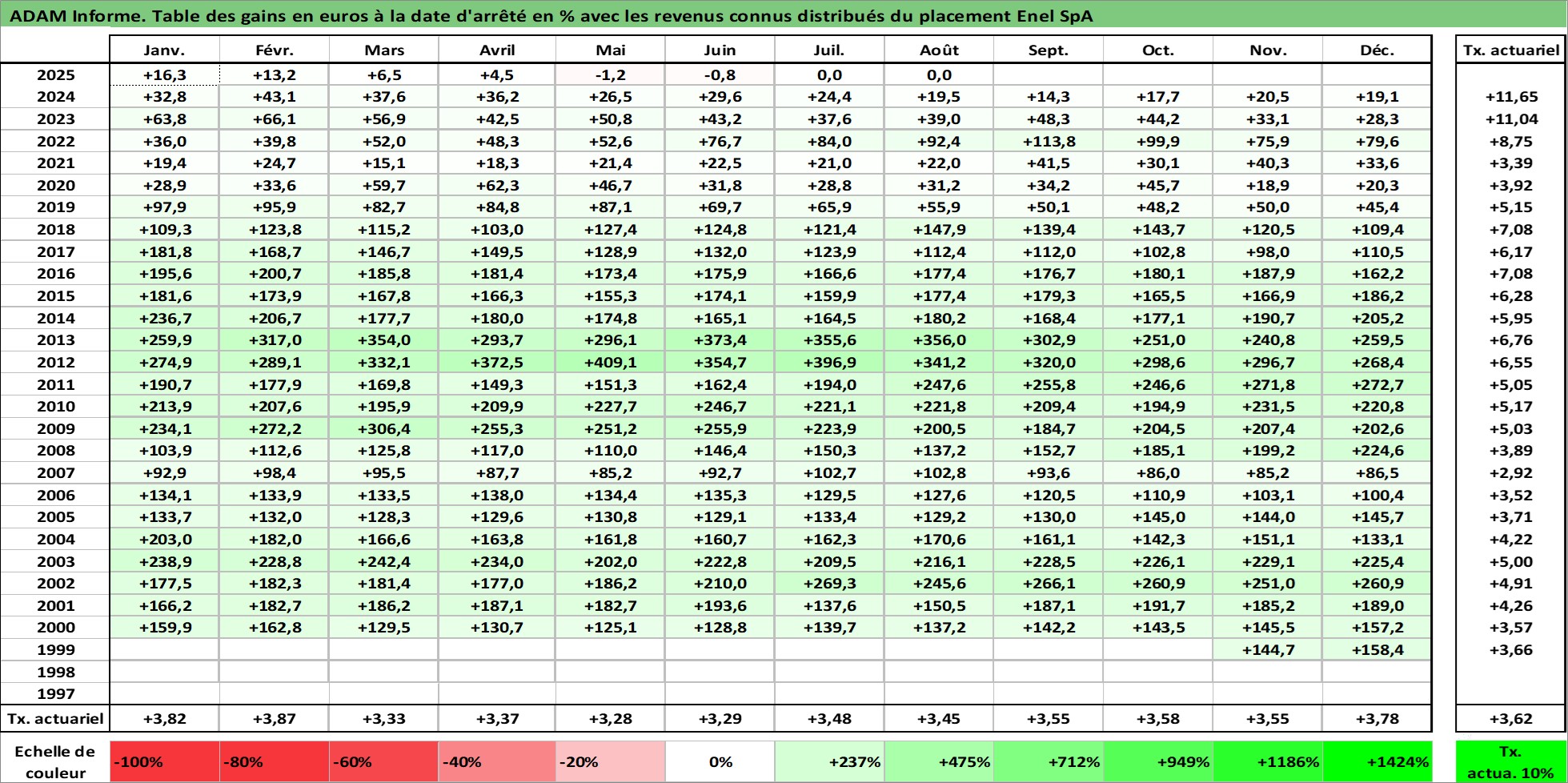Select the +144,7 cell for Nov. 1999
The width and height of the screenshot is (1568, 783).
click(x=1267, y=649)
